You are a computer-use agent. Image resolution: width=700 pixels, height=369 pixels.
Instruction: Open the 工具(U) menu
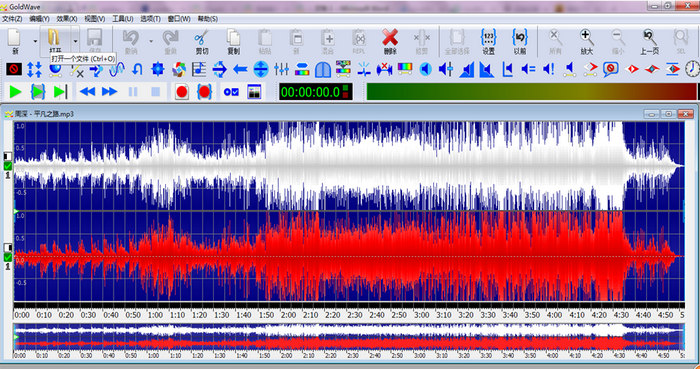[123, 19]
